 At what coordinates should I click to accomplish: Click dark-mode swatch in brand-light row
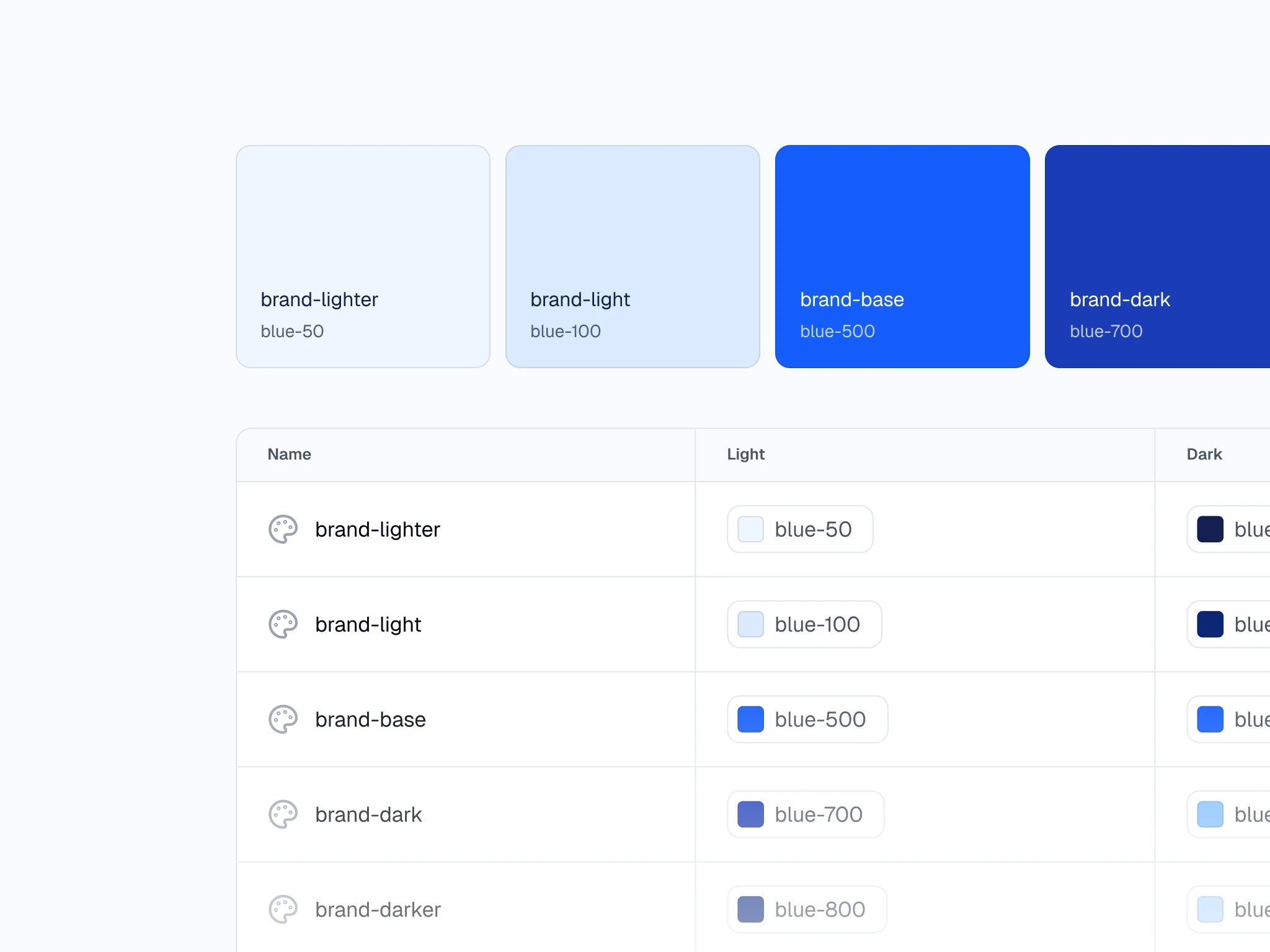click(1210, 624)
